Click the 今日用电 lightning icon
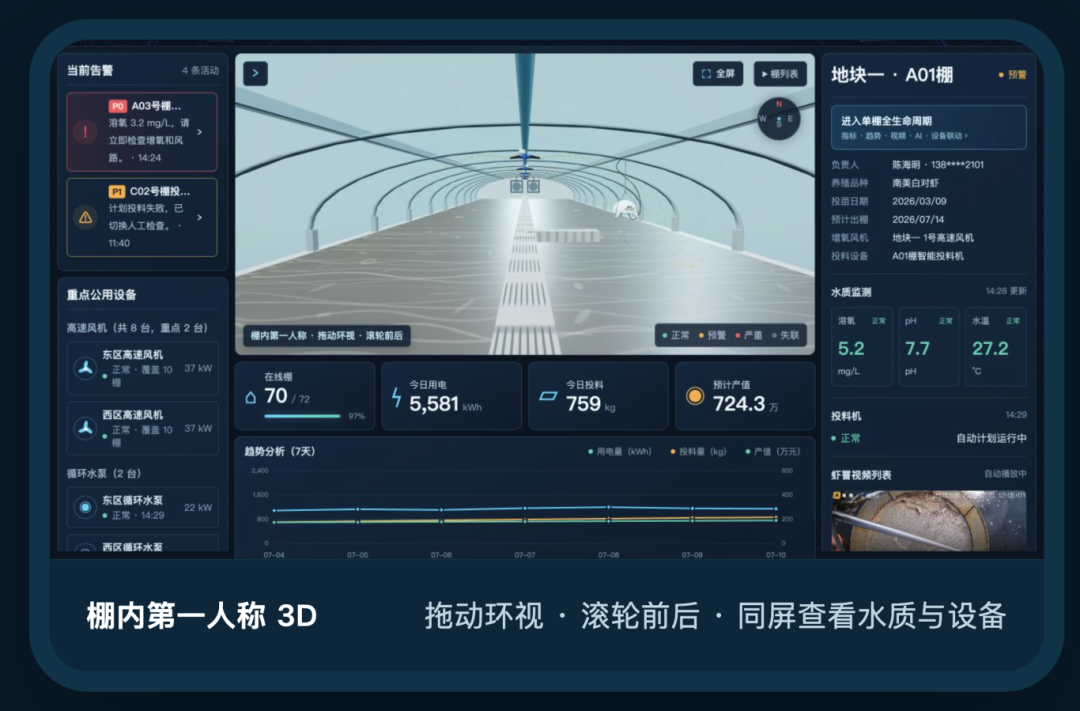This screenshot has height=711, width=1080. (396, 398)
